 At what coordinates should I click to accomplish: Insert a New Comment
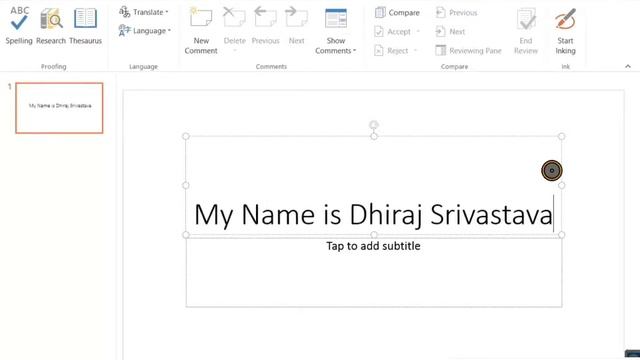pyautogui.click(x=201, y=31)
